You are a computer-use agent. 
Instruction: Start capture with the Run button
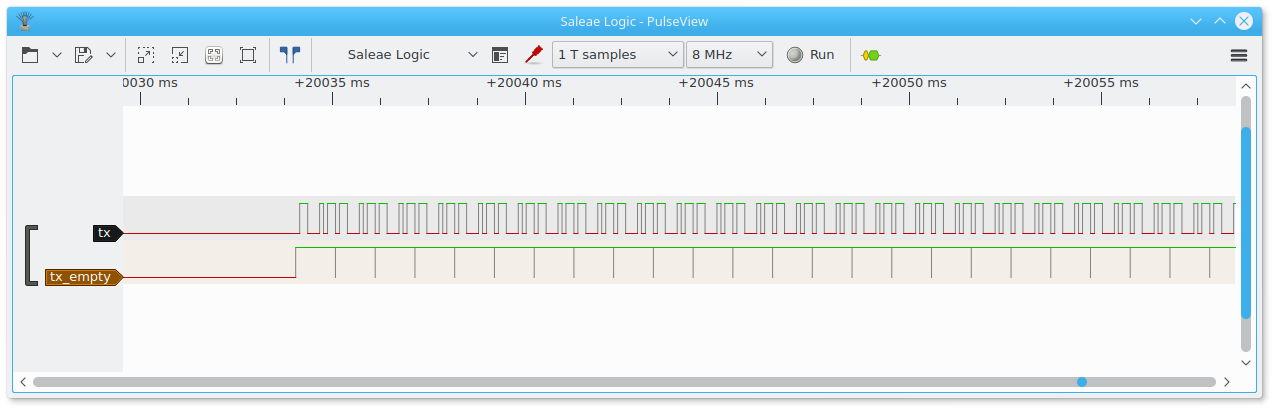pyautogui.click(x=811, y=55)
